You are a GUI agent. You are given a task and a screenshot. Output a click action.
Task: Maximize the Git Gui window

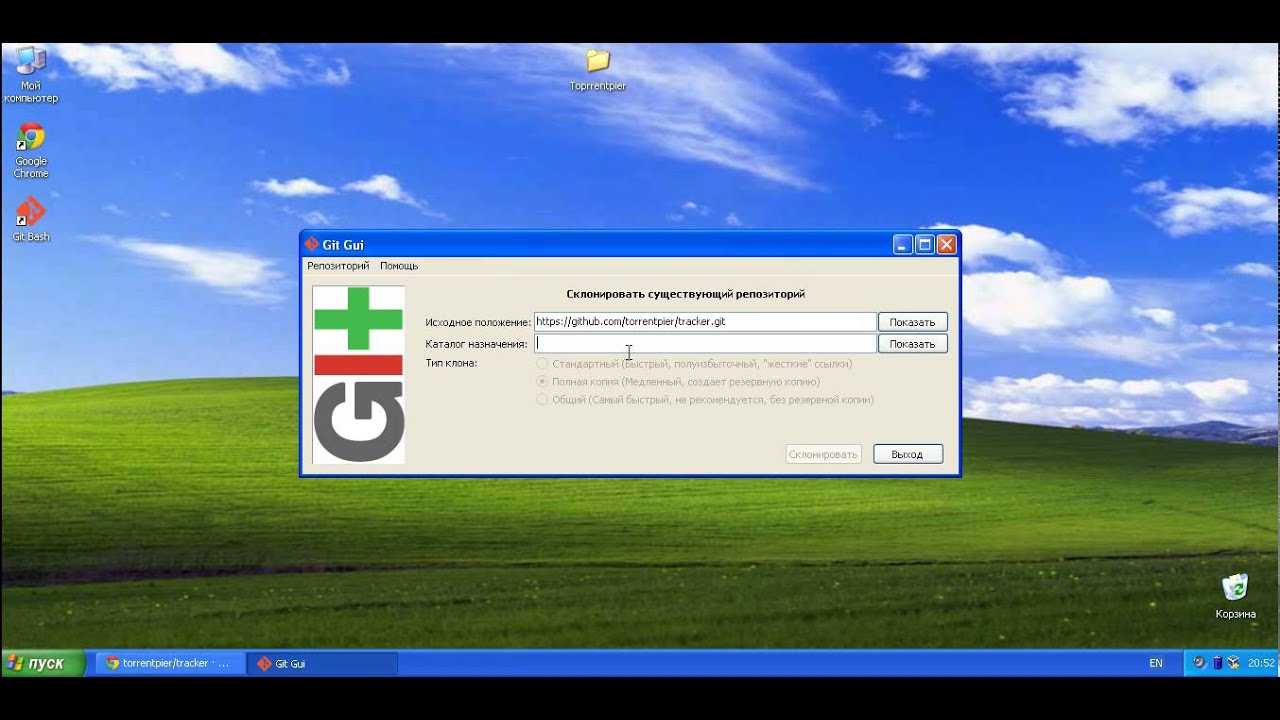[925, 245]
